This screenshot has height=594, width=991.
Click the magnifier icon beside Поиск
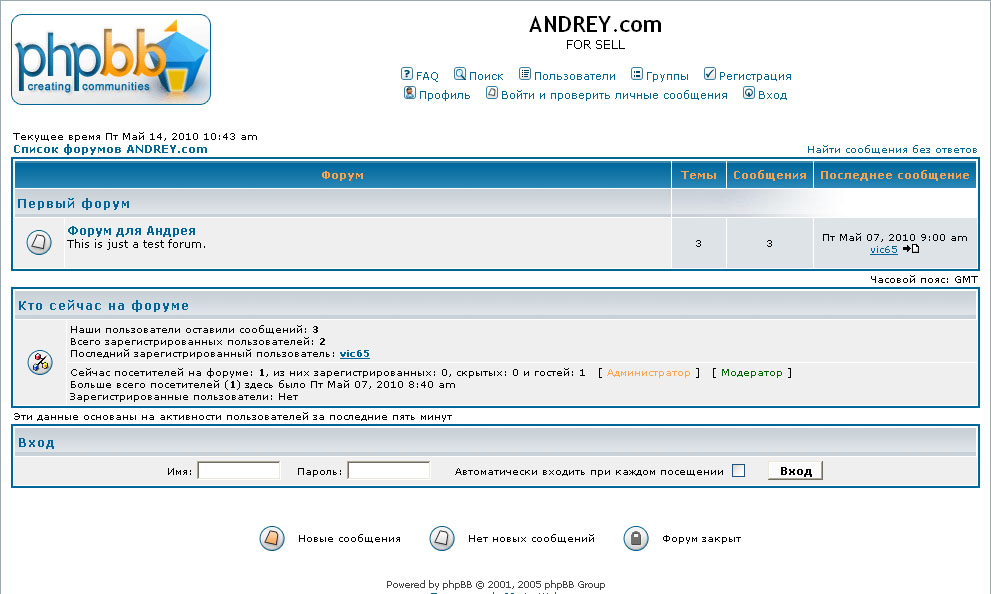point(459,74)
